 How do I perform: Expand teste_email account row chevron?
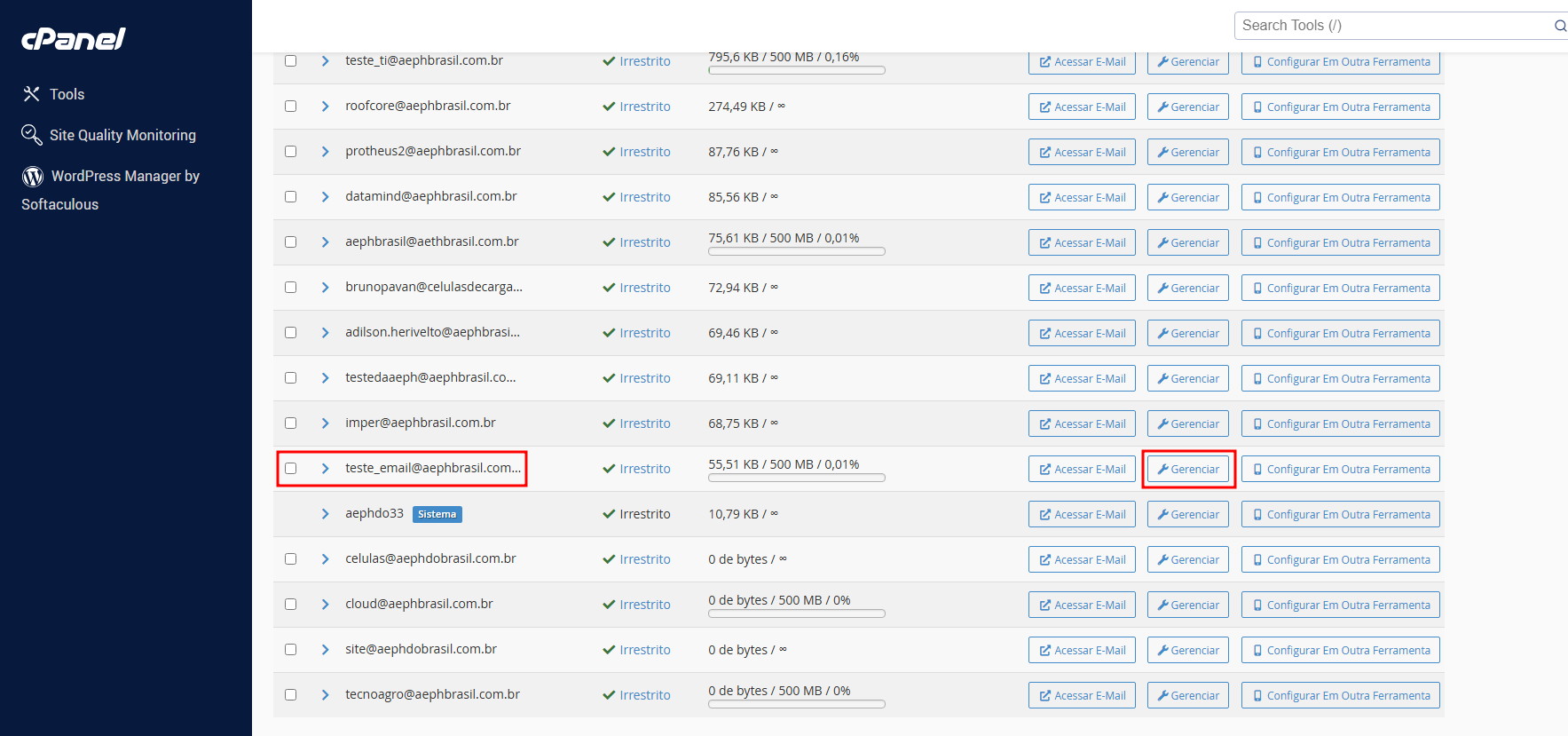(x=326, y=469)
